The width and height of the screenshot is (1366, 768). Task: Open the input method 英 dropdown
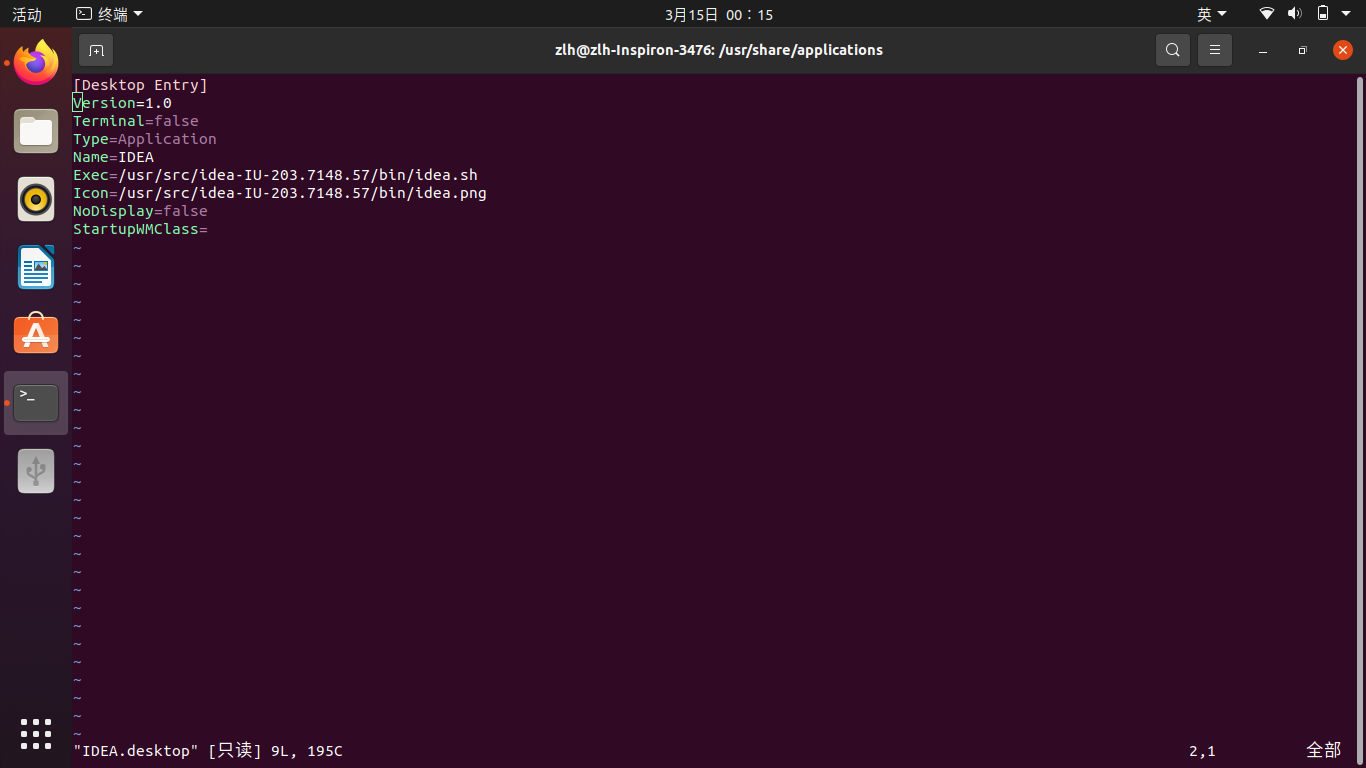pos(1212,14)
